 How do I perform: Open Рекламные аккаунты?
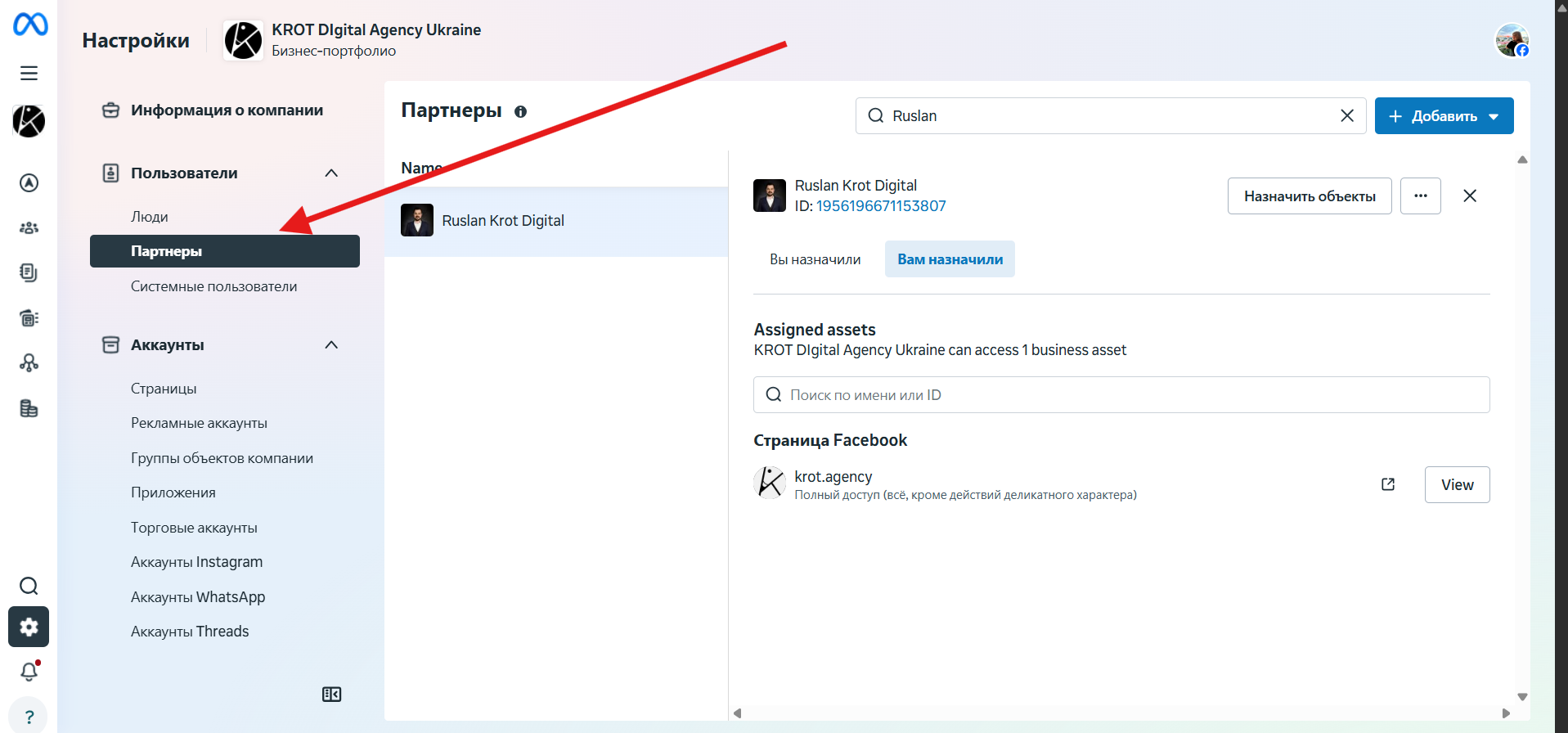pos(200,423)
